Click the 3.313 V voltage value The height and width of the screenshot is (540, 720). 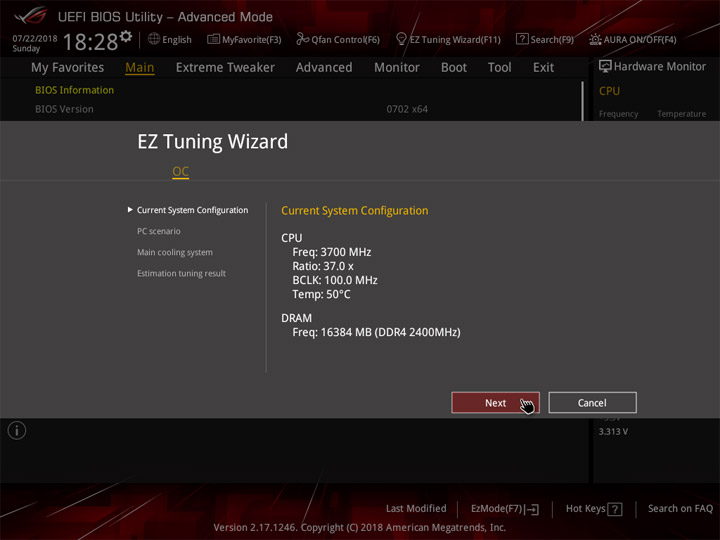[613, 432]
